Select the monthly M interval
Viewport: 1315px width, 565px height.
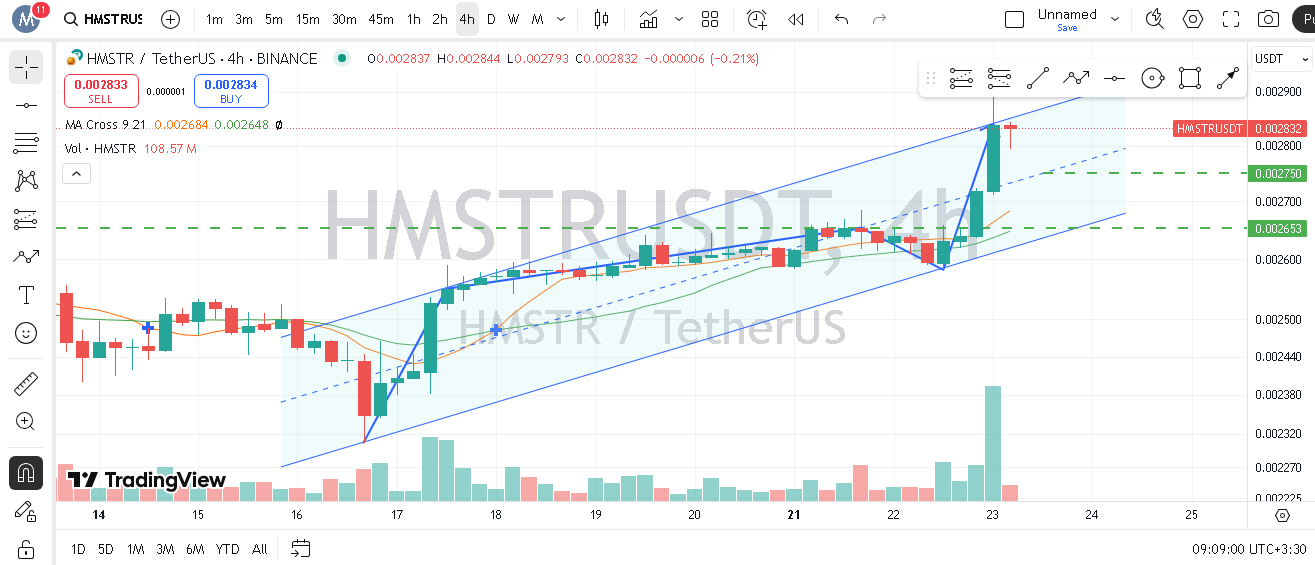click(537, 19)
